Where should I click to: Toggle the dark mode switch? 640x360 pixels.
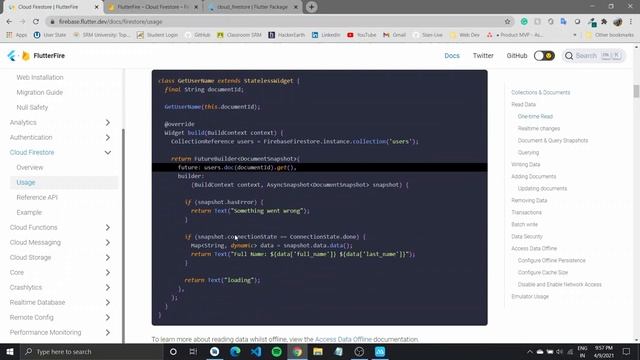(x=544, y=56)
